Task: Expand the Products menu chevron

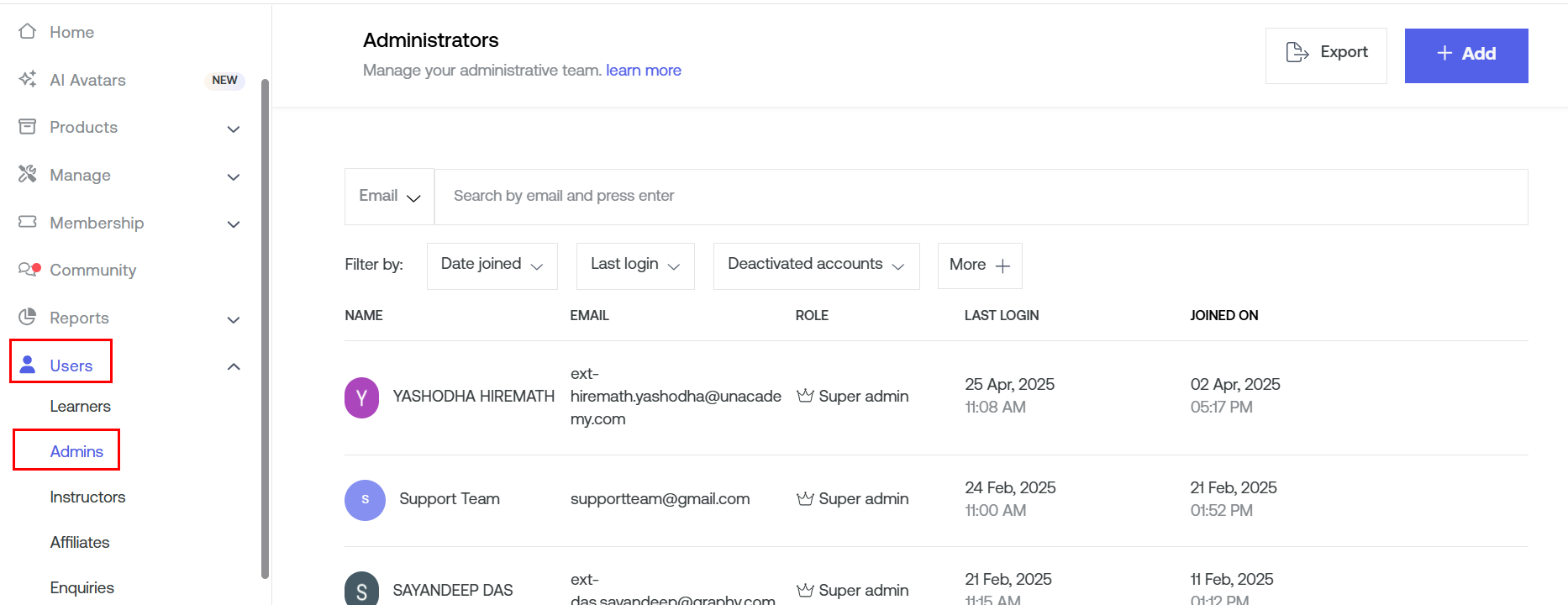Action: pos(234,129)
